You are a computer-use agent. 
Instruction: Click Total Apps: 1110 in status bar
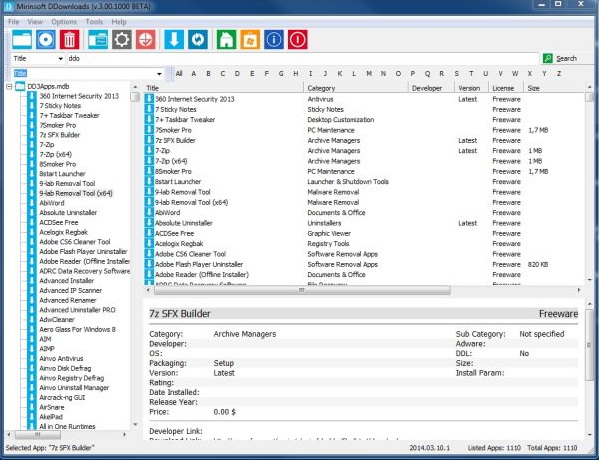pos(552,448)
